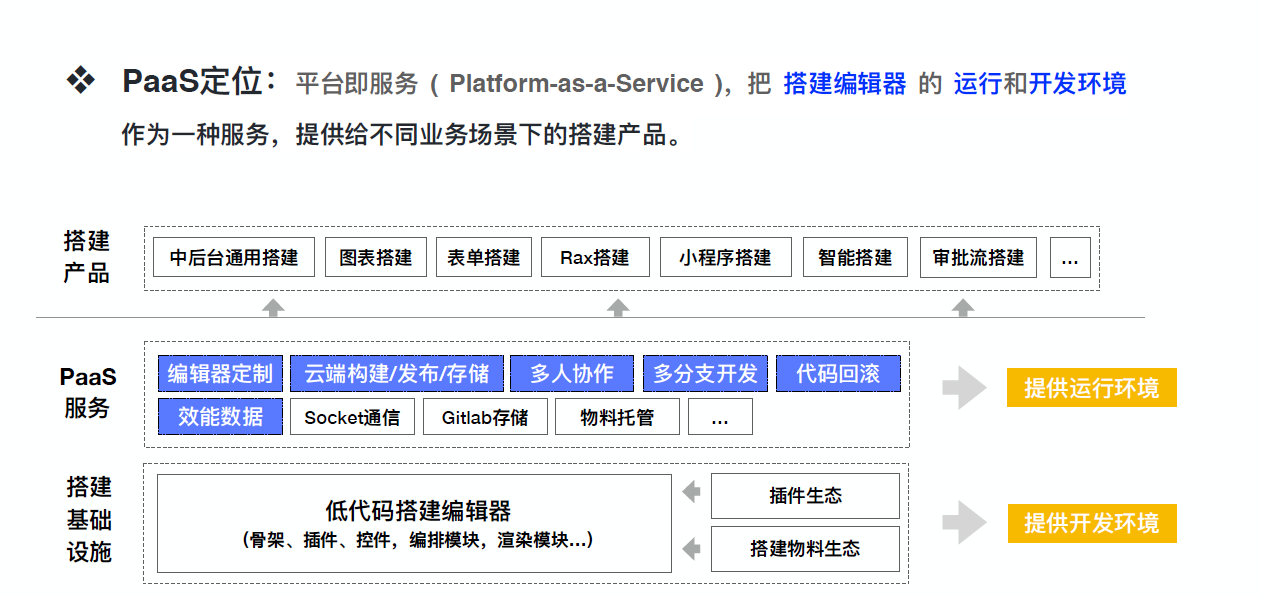Select the 表单搭建 box
Viewport: 1261px width, 596px height.
(x=484, y=257)
